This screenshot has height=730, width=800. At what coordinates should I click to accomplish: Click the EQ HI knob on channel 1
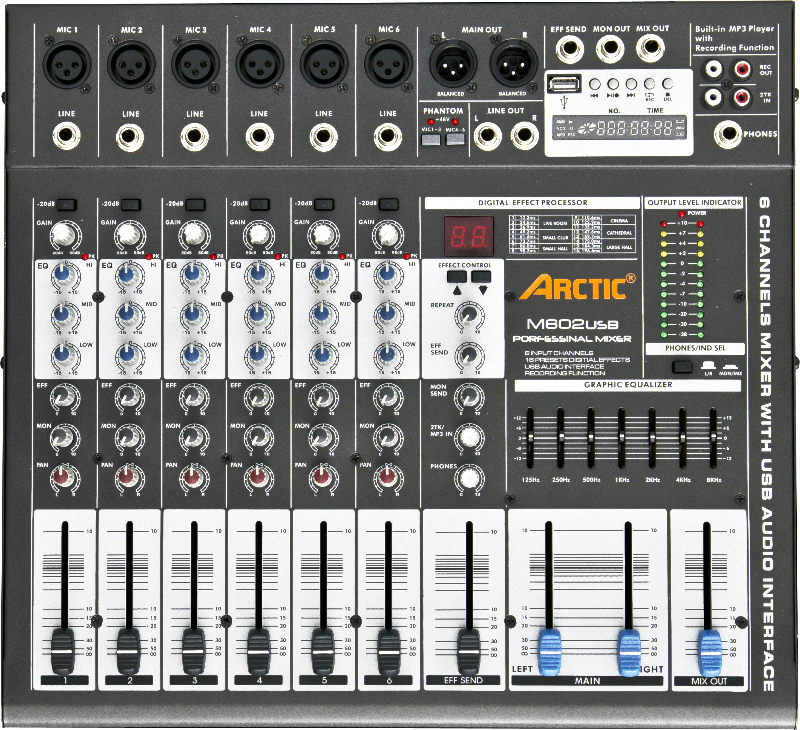coord(64,275)
